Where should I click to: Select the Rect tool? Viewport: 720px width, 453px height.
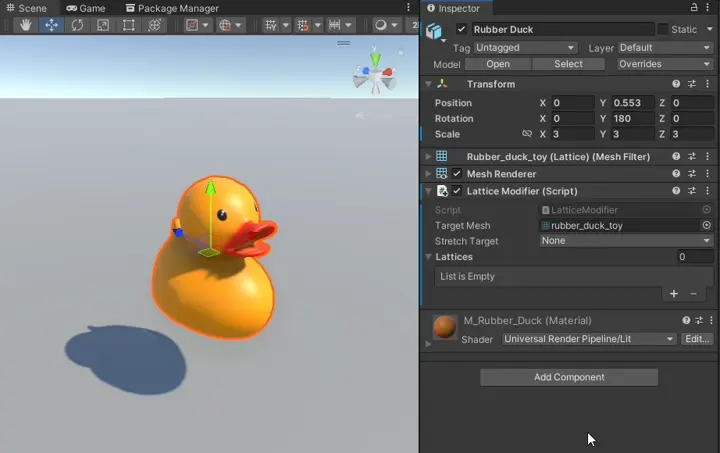pos(129,25)
